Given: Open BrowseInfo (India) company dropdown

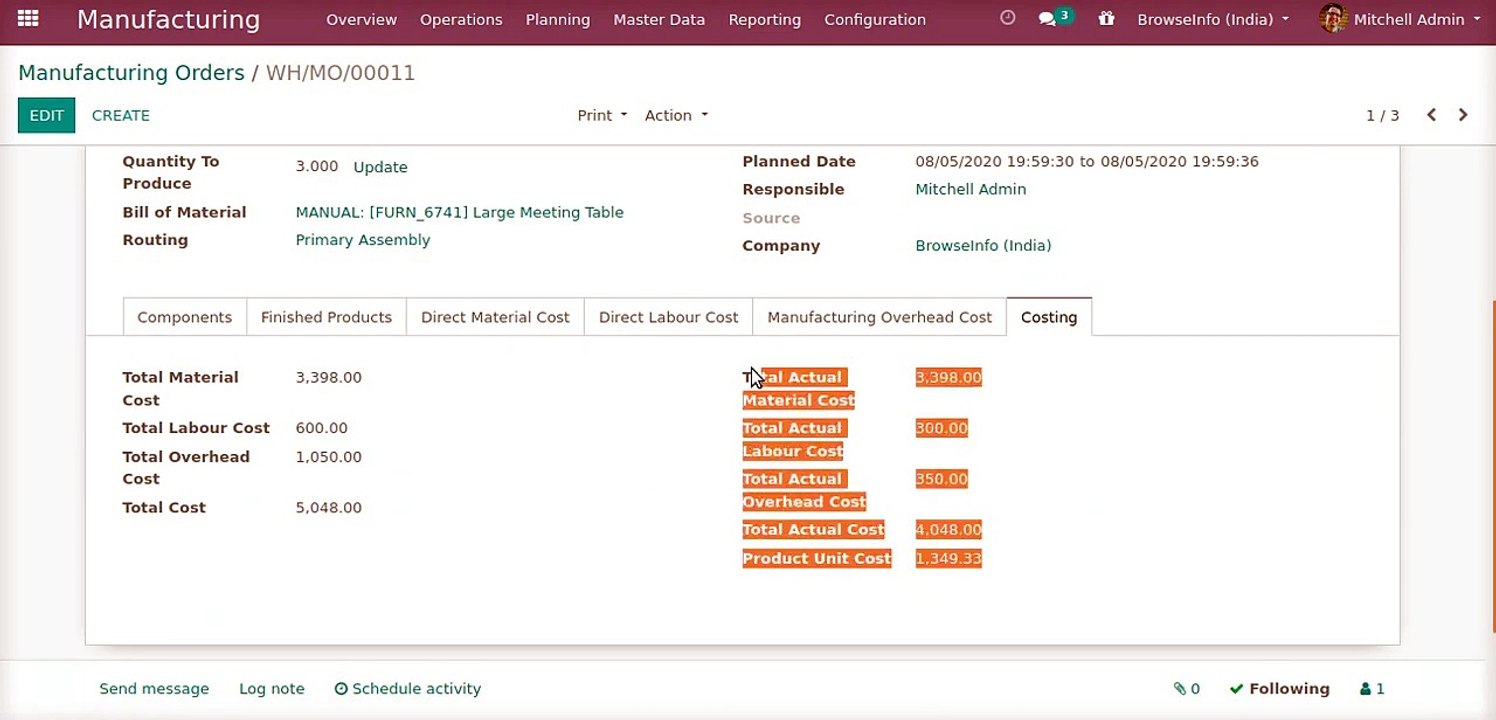Looking at the screenshot, I should tap(1213, 19).
